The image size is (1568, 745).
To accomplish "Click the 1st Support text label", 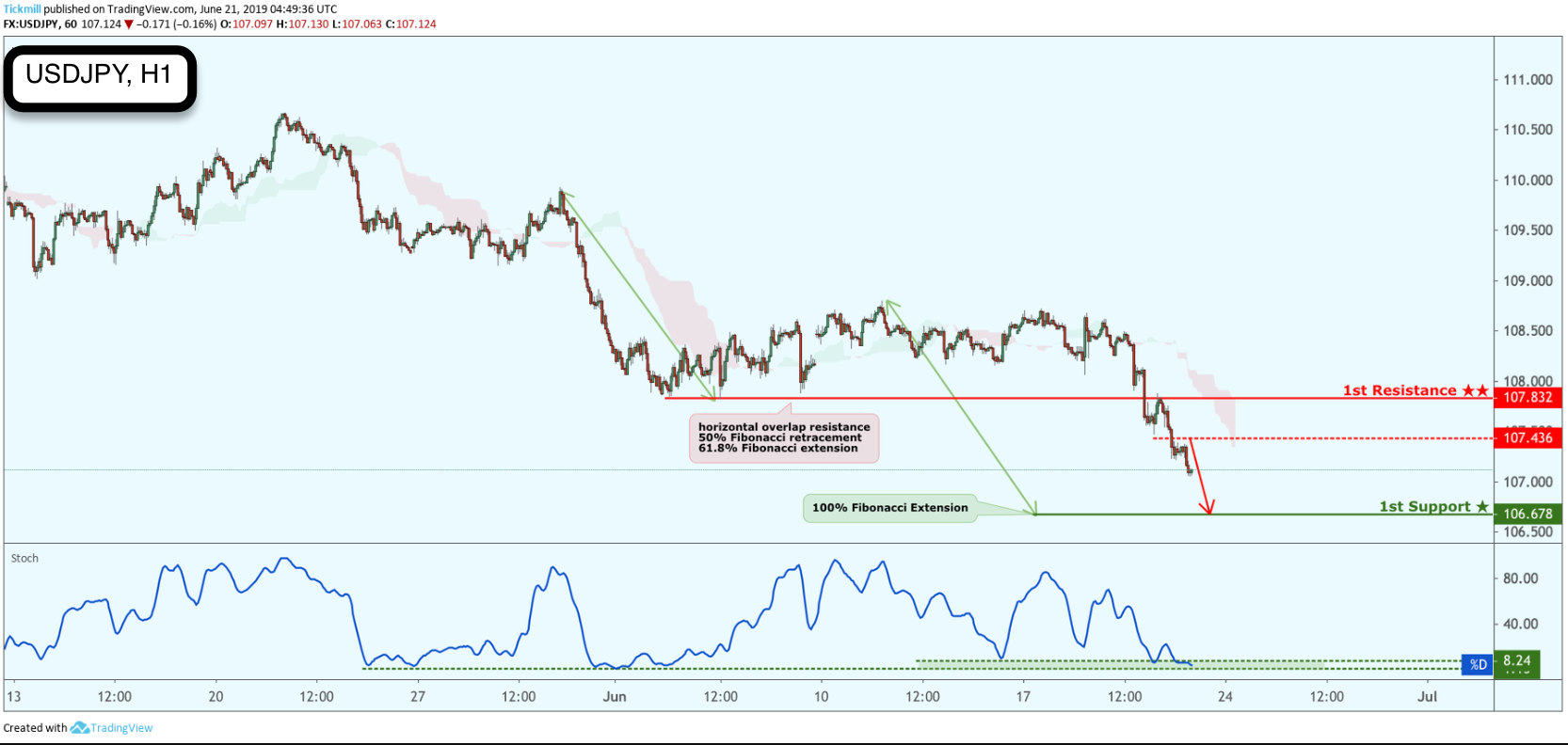I will pyautogui.click(x=1425, y=506).
